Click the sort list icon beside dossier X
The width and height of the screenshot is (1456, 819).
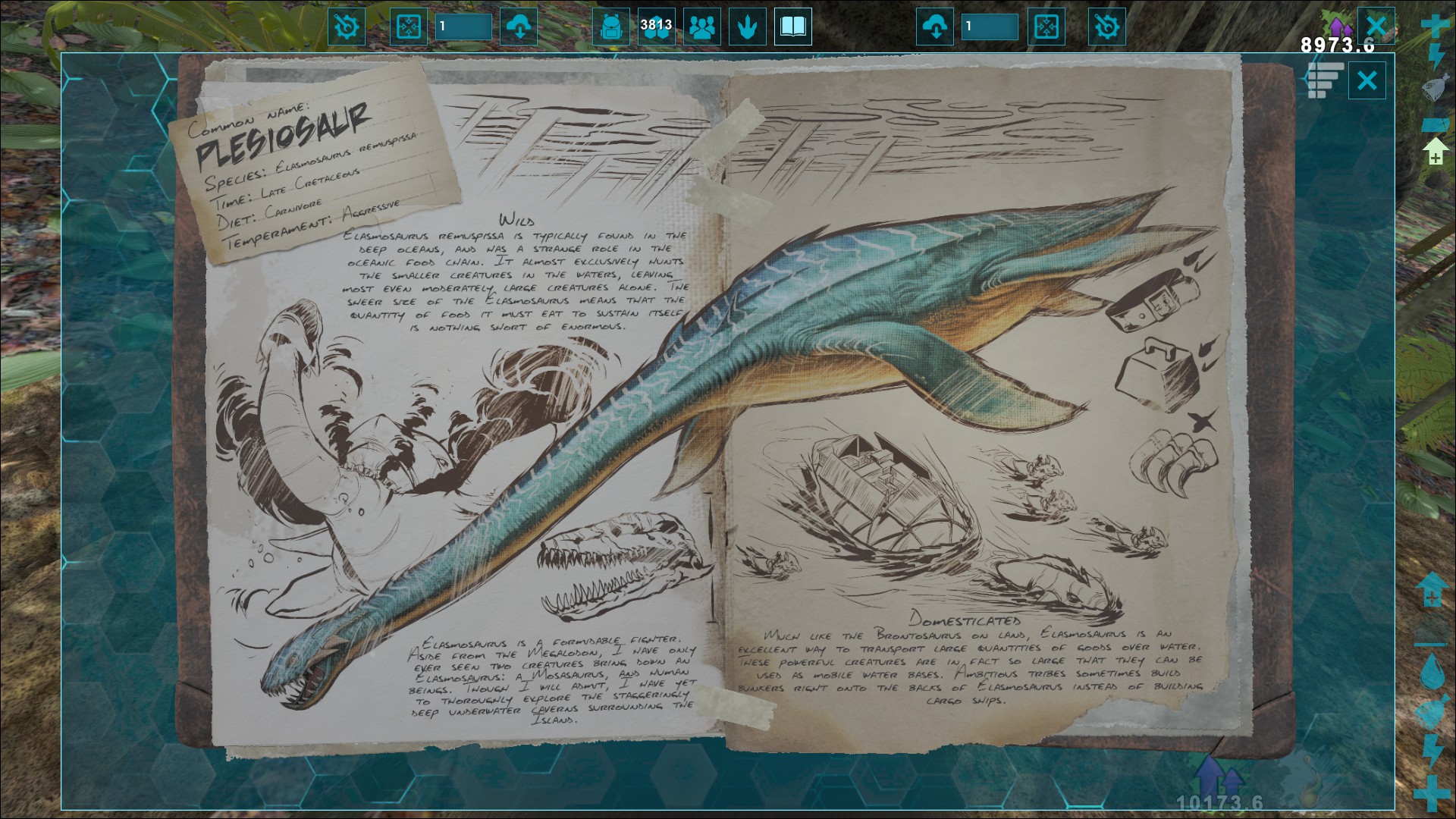tap(1324, 80)
